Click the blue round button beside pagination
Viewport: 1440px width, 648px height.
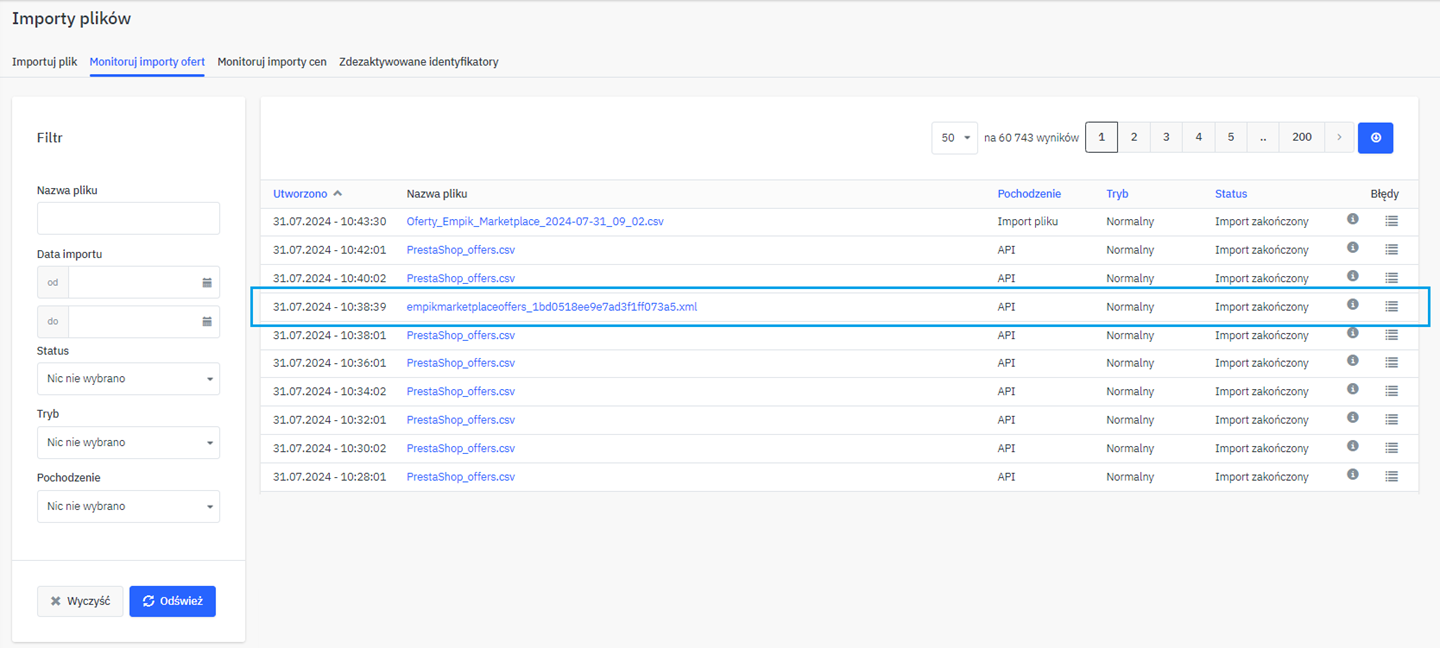1375,138
